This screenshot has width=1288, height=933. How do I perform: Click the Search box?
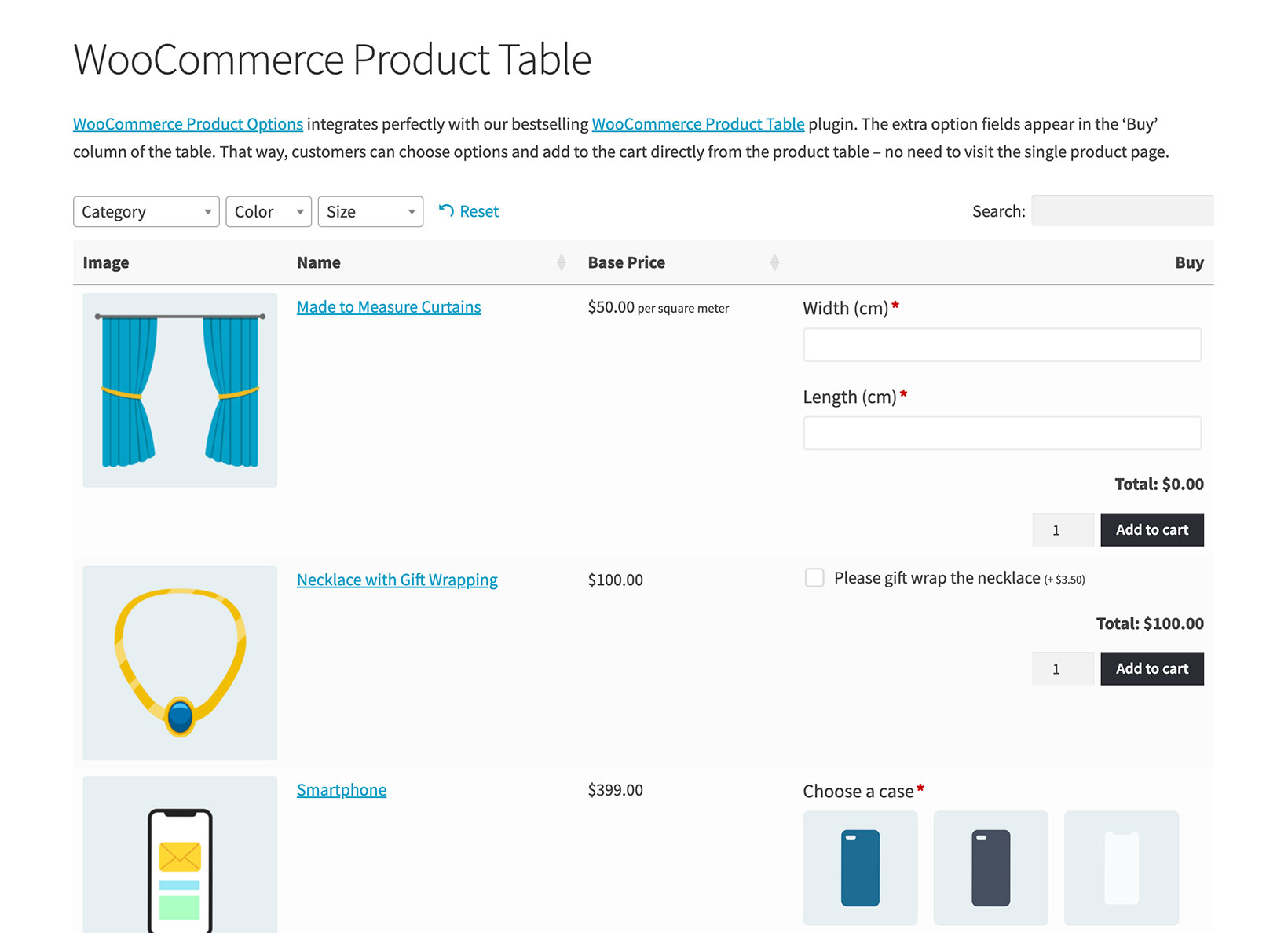pos(1122,210)
